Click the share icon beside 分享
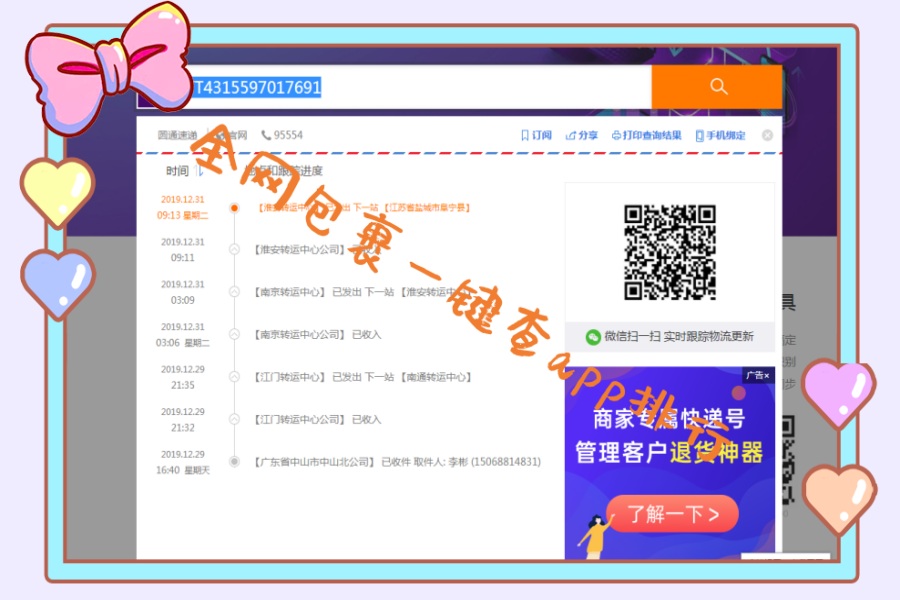Viewport: 900px width, 600px height. (x=572, y=134)
